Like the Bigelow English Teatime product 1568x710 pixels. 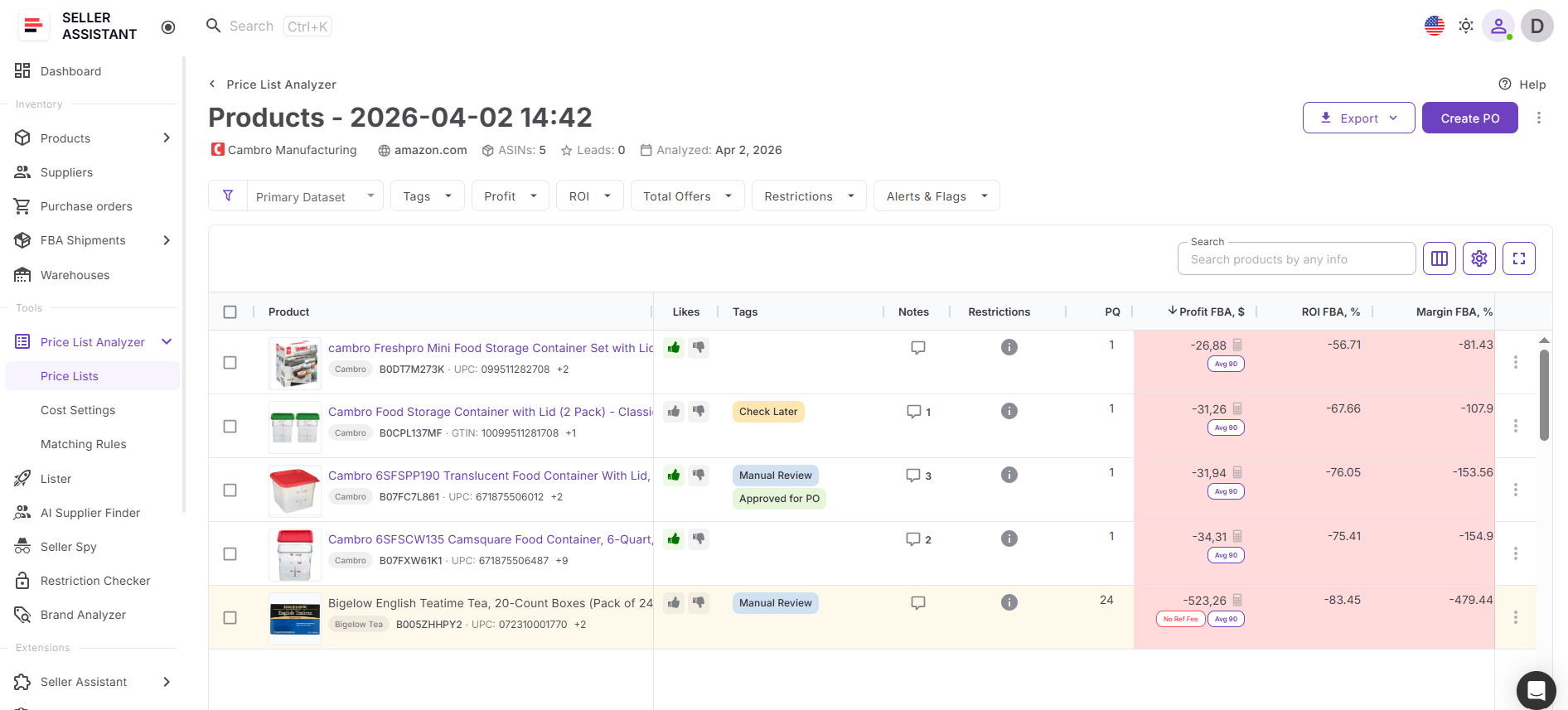click(x=674, y=602)
